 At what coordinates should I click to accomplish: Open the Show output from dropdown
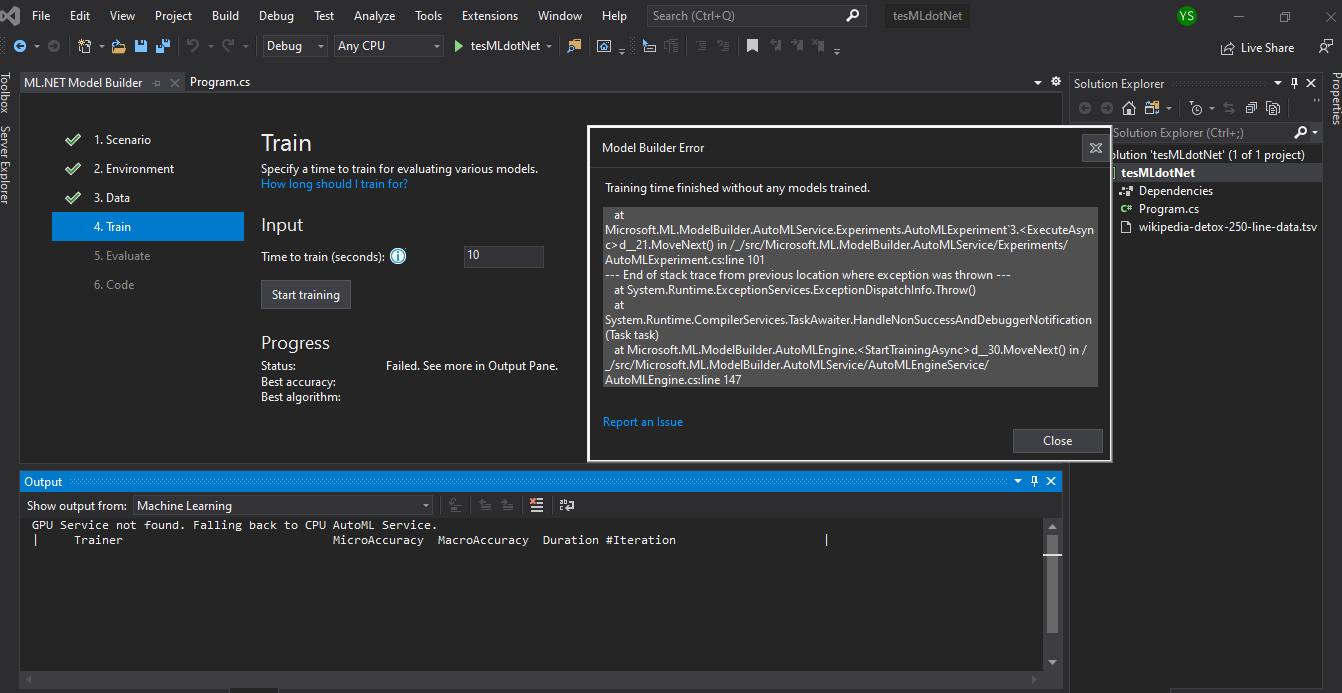(x=283, y=505)
